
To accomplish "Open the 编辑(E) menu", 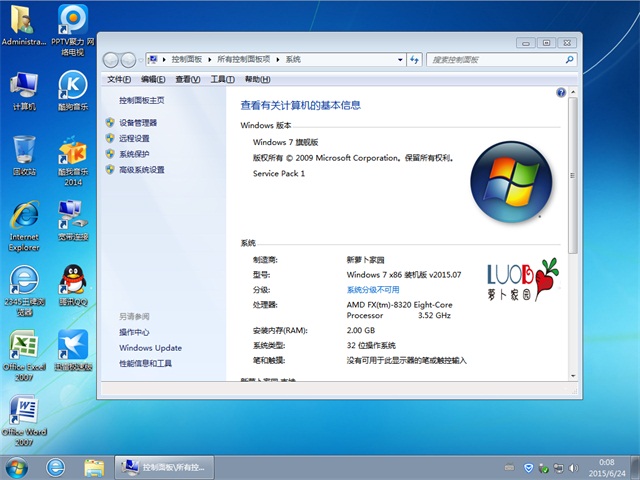I will pyautogui.click(x=153, y=79).
